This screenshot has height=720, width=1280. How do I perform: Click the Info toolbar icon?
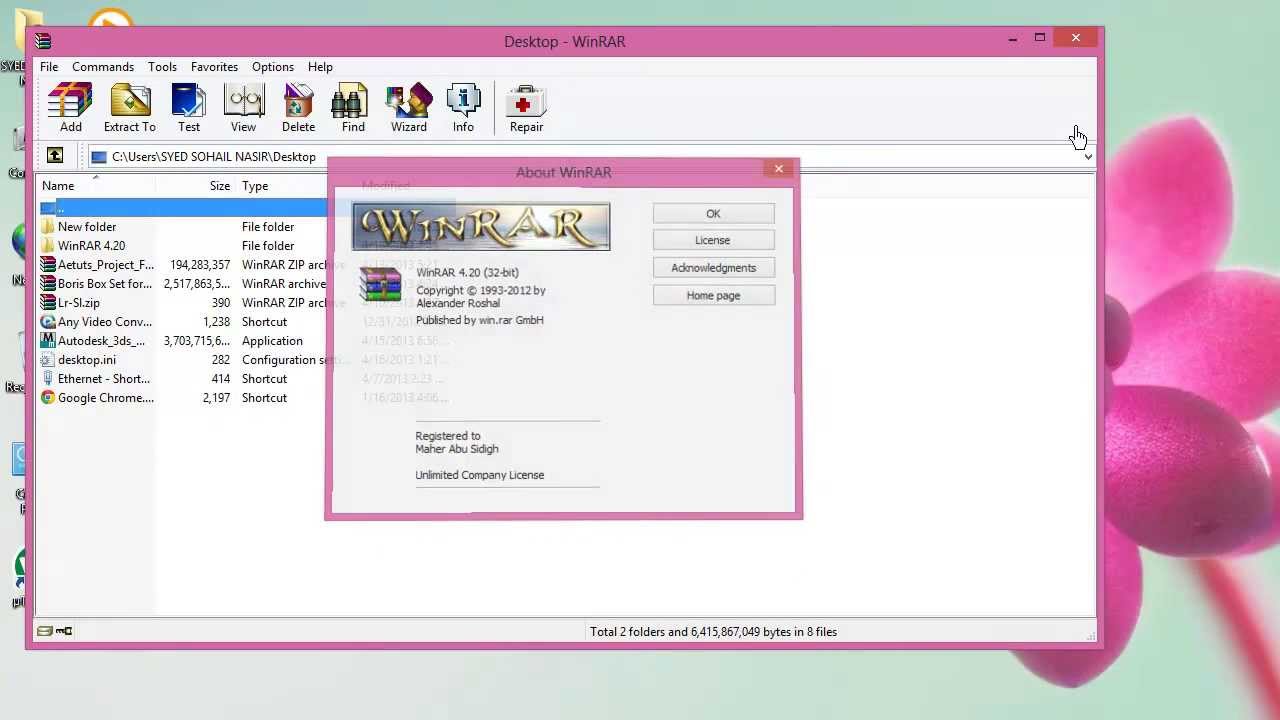(x=463, y=108)
